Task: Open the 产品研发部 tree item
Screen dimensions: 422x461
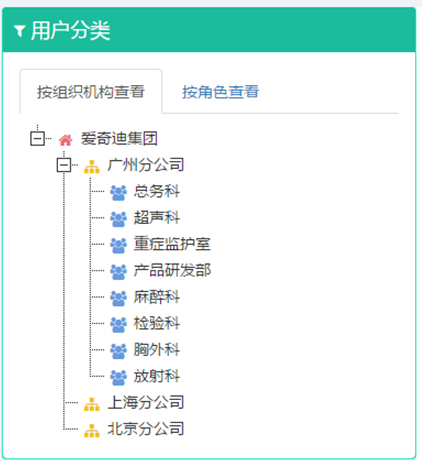Action: click(x=172, y=270)
